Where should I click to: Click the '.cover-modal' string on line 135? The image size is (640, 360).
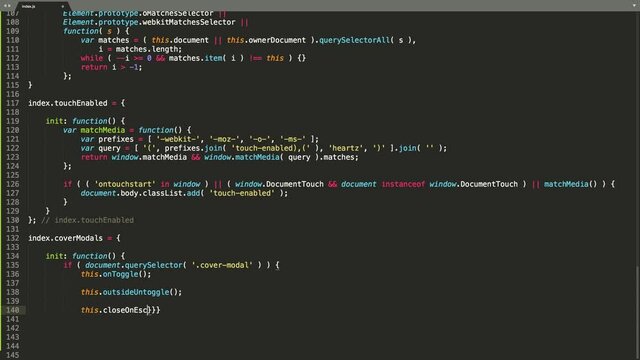[x=222, y=264]
